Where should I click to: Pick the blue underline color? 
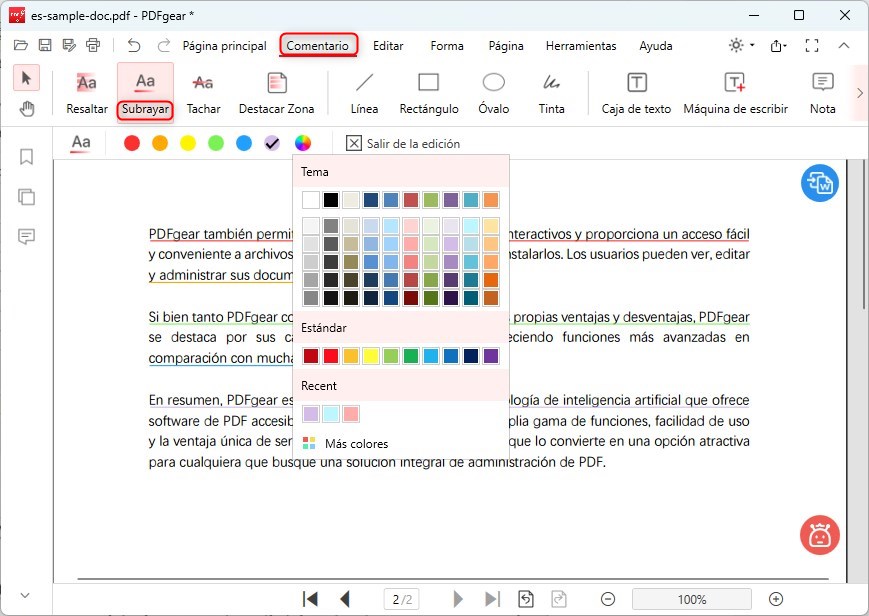[244, 143]
